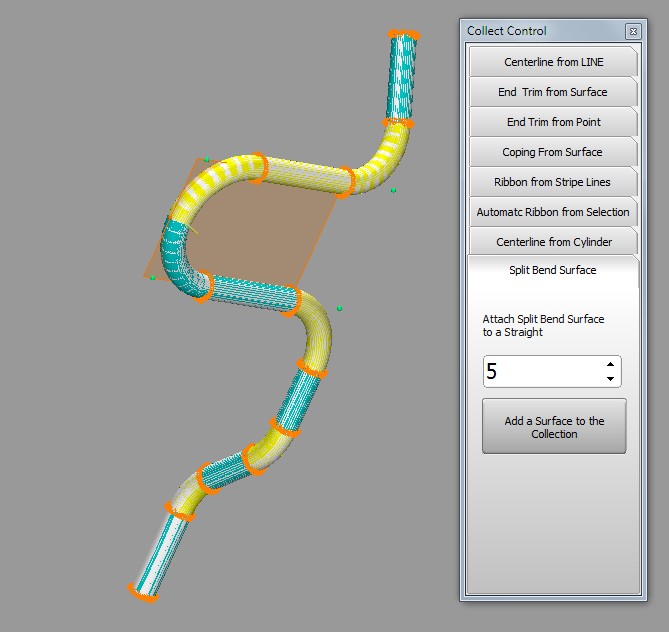
Task: Click the Split Bend Surface tab
Action: tap(553, 270)
